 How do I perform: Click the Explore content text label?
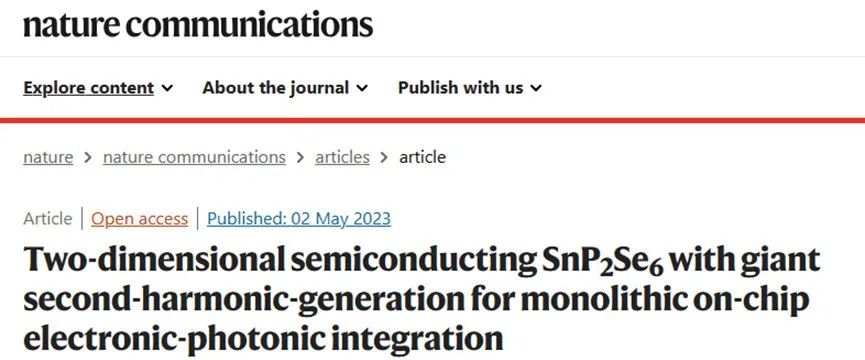point(88,88)
